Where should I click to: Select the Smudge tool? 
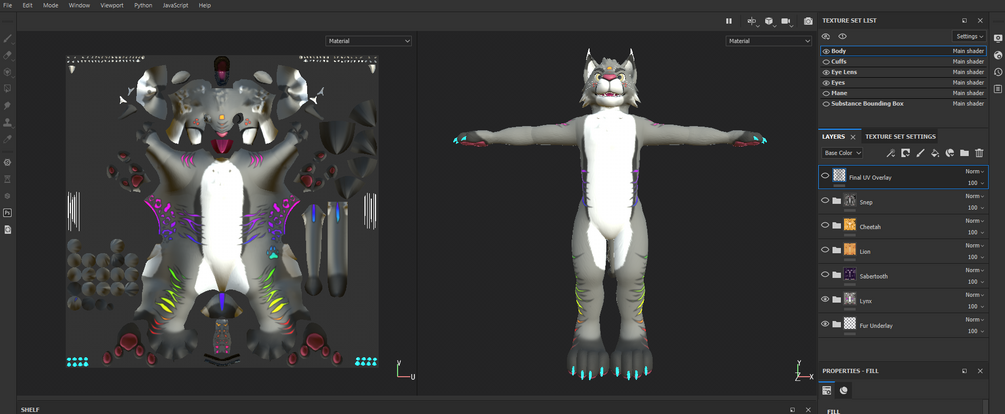click(x=8, y=105)
